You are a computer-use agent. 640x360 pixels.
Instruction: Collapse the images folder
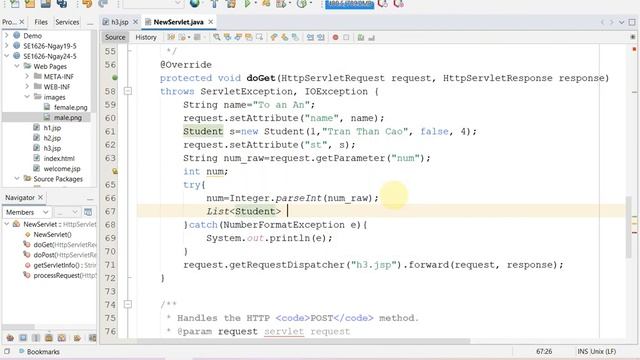(x=27, y=97)
